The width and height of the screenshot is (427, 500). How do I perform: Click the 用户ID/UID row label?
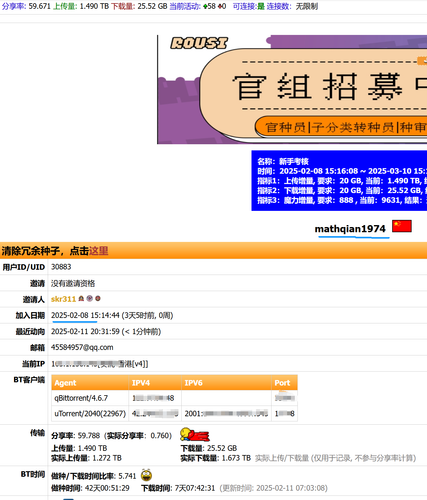(x=24, y=267)
